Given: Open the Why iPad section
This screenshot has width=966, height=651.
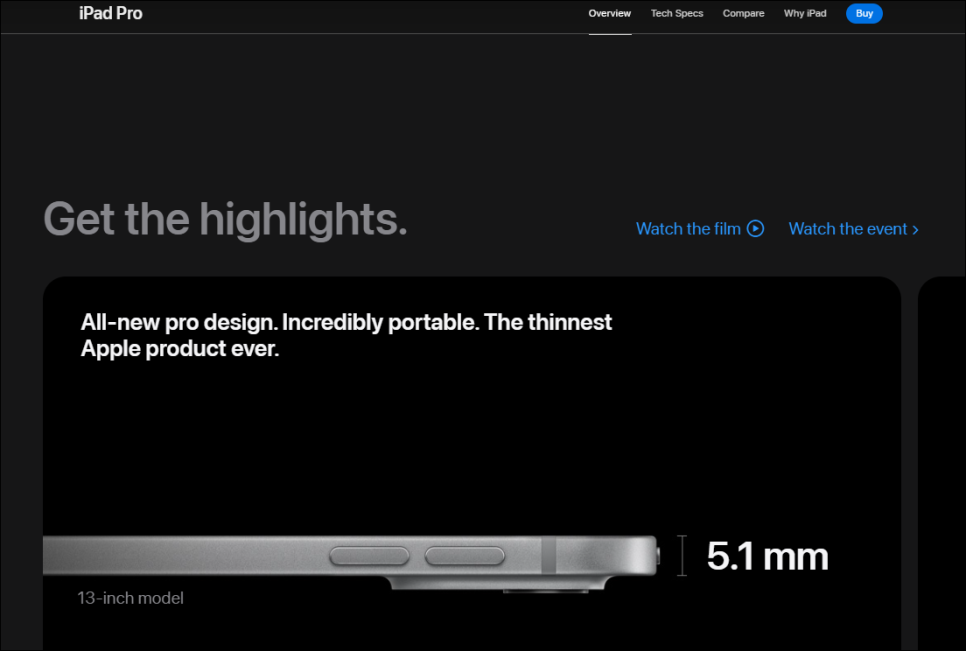Looking at the screenshot, I should (x=805, y=14).
